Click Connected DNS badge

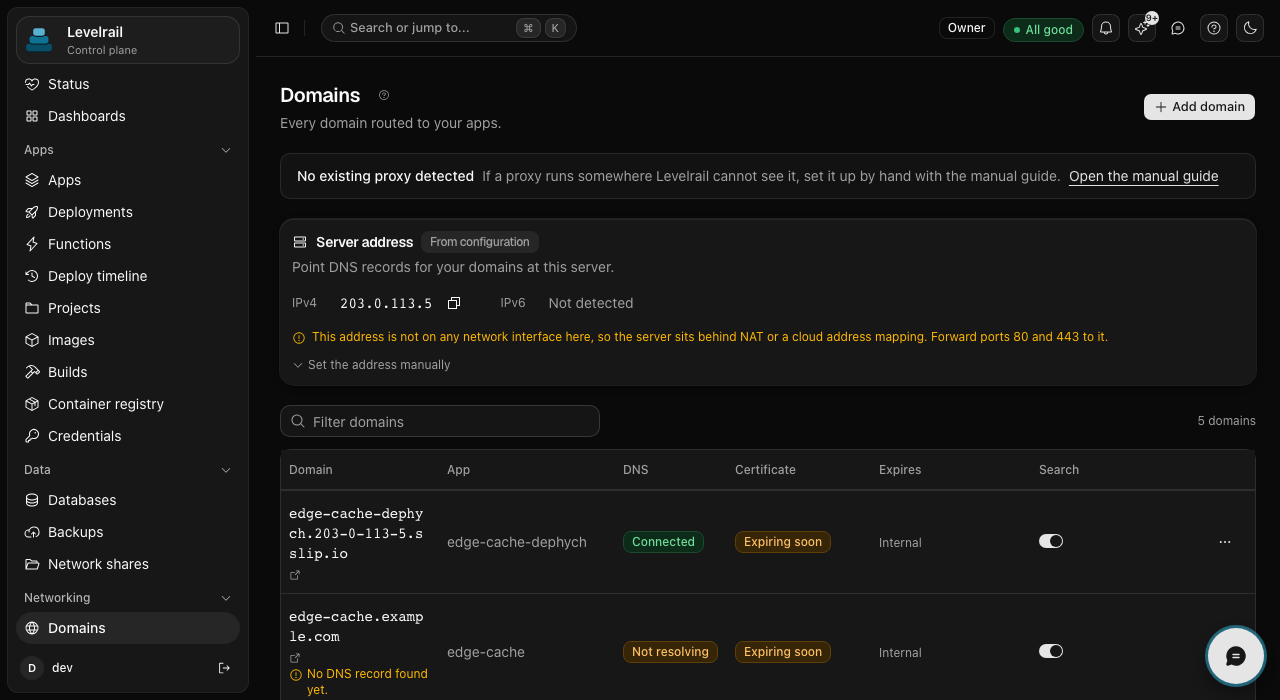pos(663,542)
